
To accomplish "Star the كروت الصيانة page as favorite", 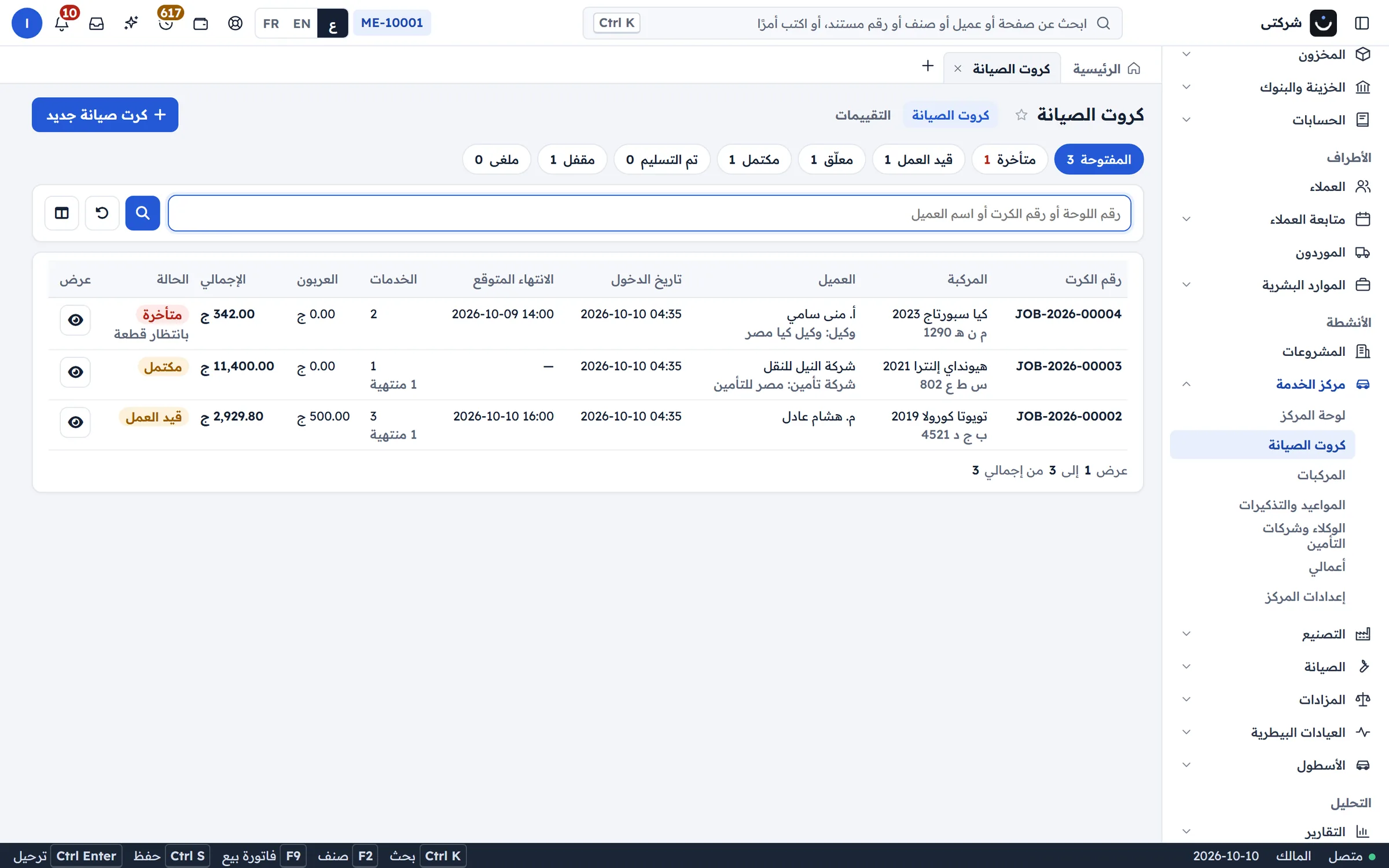I will point(1021,115).
